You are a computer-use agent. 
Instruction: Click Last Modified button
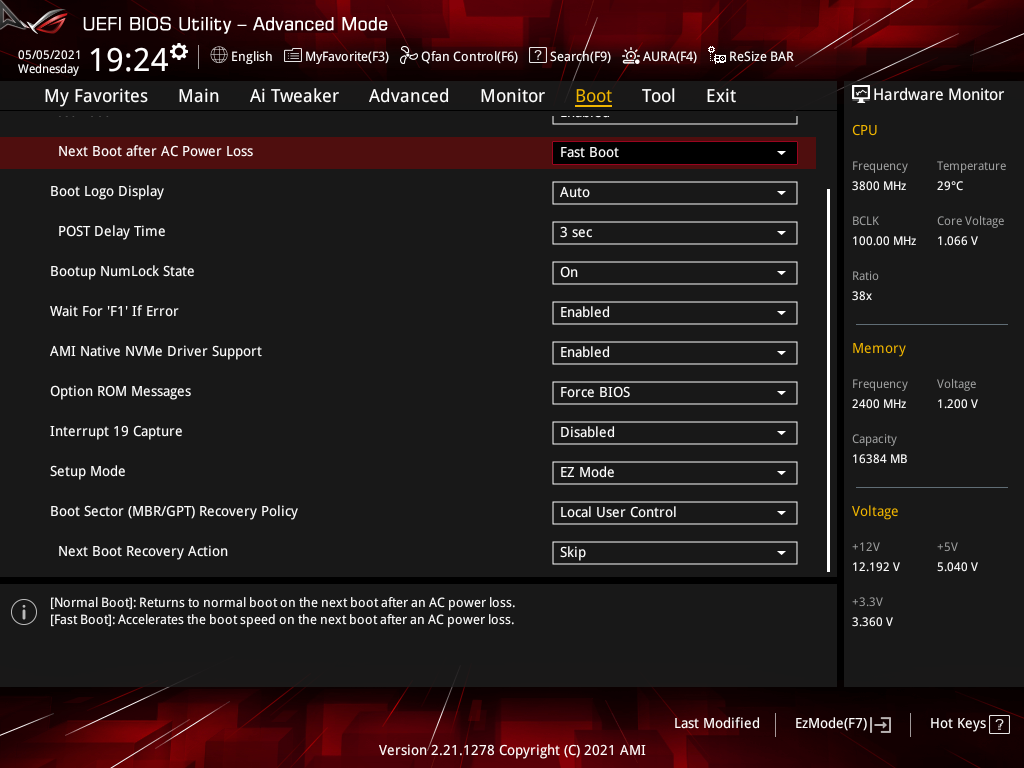click(x=716, y=723)
